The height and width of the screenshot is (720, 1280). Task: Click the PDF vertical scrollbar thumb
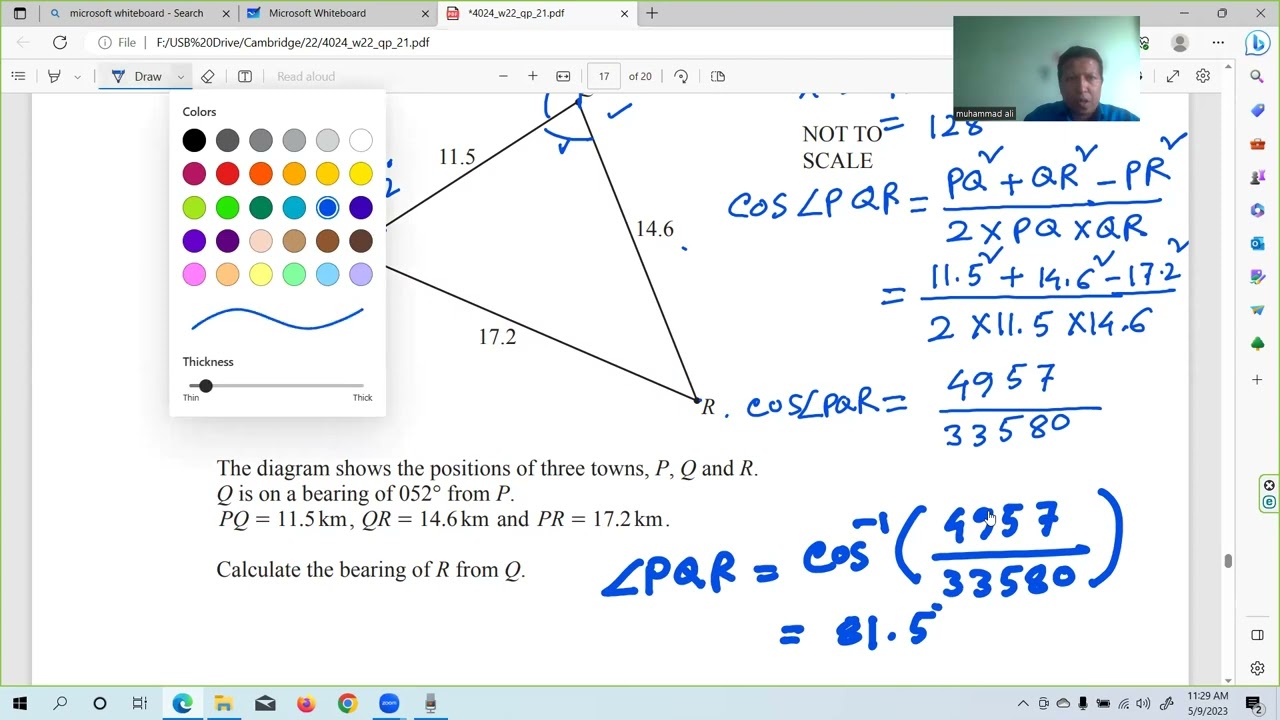(x=1227, y=561)
